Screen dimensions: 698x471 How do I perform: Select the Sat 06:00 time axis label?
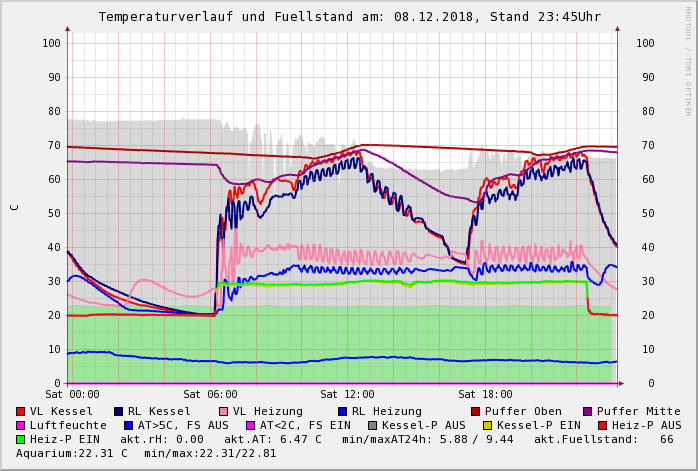click(210, 395)
